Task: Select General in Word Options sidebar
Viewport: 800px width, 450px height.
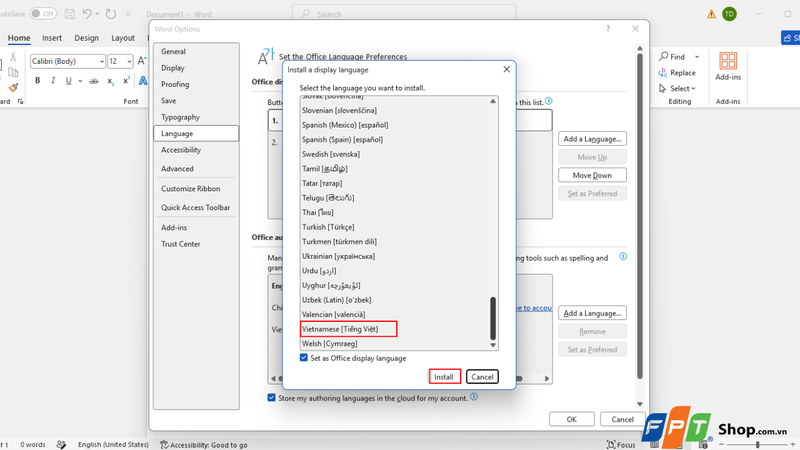Action: [x=196, y=52]
